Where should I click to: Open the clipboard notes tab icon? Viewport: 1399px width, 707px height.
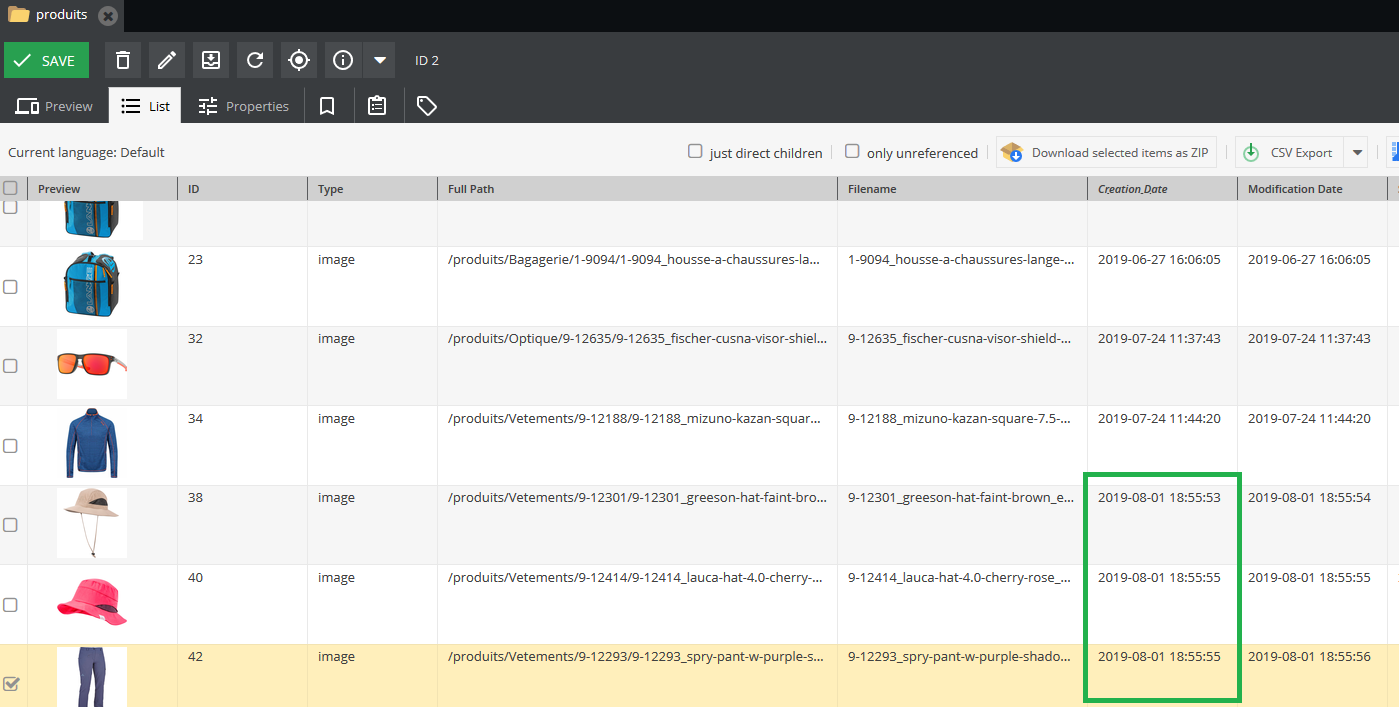coord(377,106)
